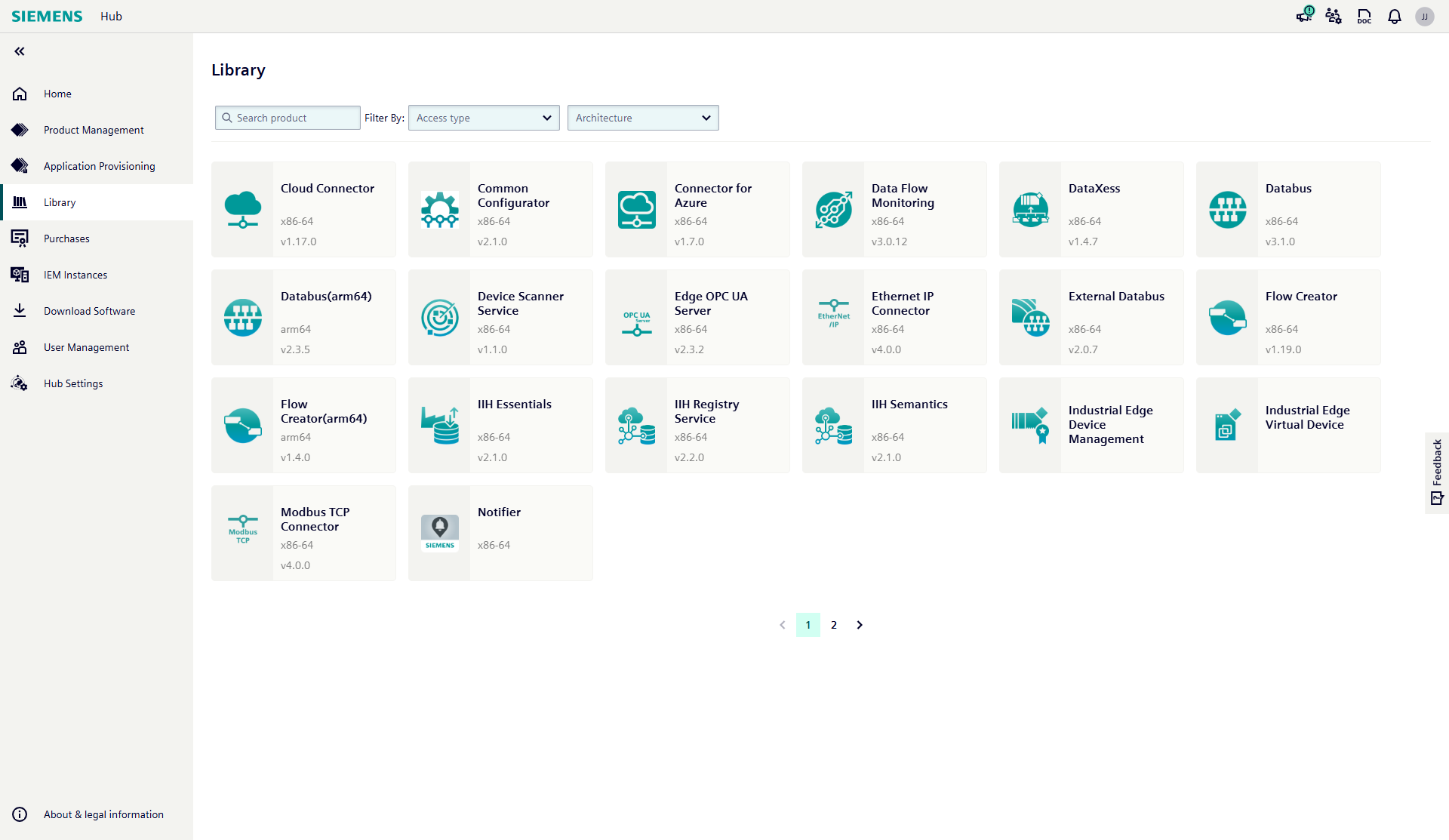This screenshot has height=840, width=1449.
Task: Open the Edge OPC UA Server title
Action: (x=711, y=303)
